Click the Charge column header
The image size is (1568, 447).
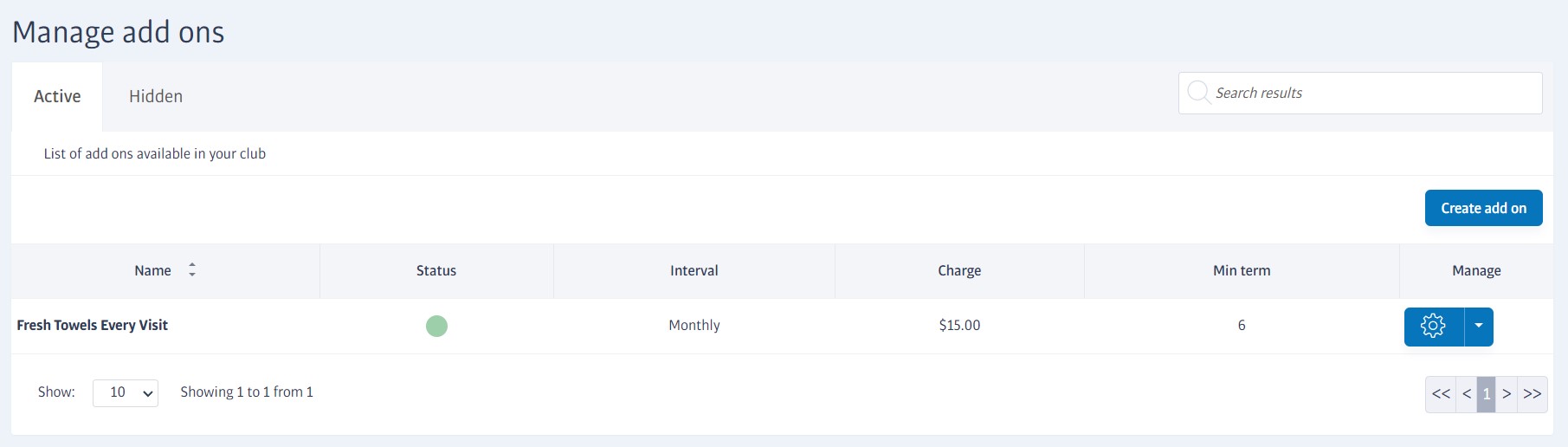959,270
